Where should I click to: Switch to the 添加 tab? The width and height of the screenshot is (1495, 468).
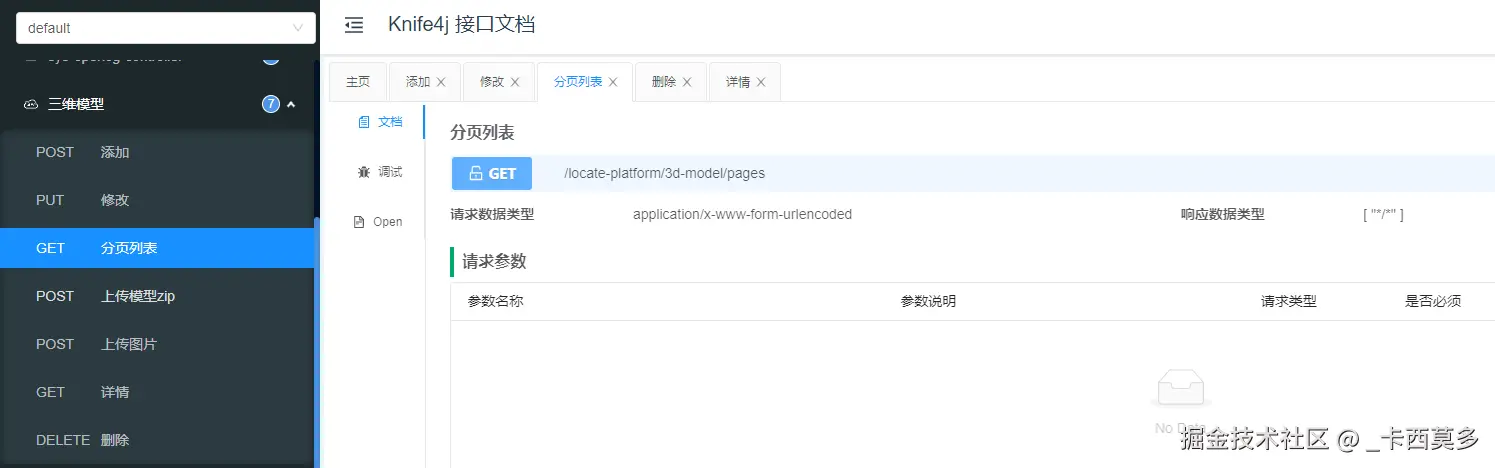coord(418,82)
